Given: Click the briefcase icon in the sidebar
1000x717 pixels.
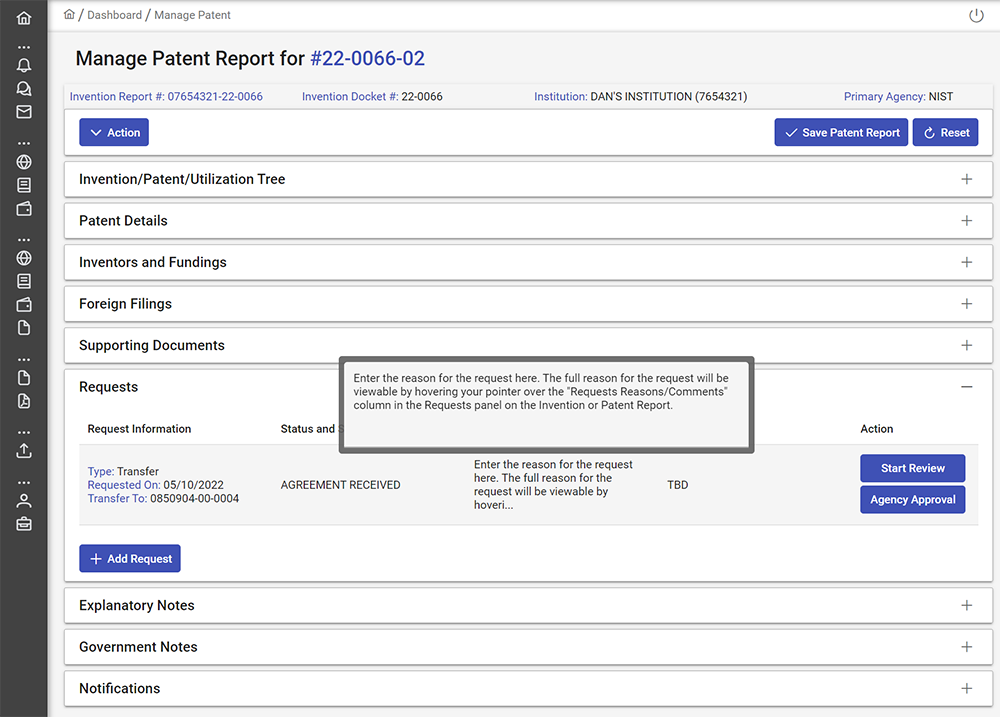Looking at the screenshot, I should click(x=24, y=523).
